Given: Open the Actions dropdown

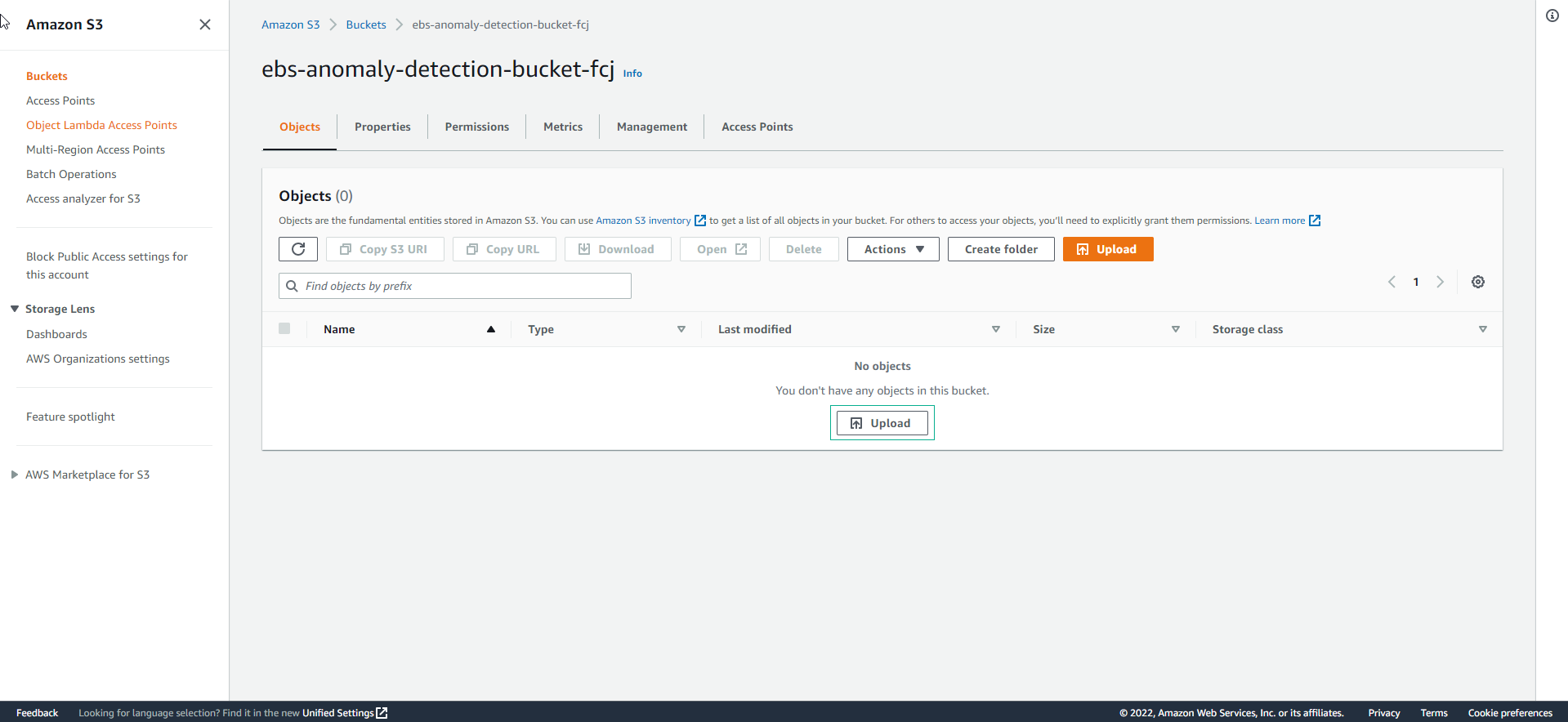Looking at the screenshot, I should [x=893, y=249].
